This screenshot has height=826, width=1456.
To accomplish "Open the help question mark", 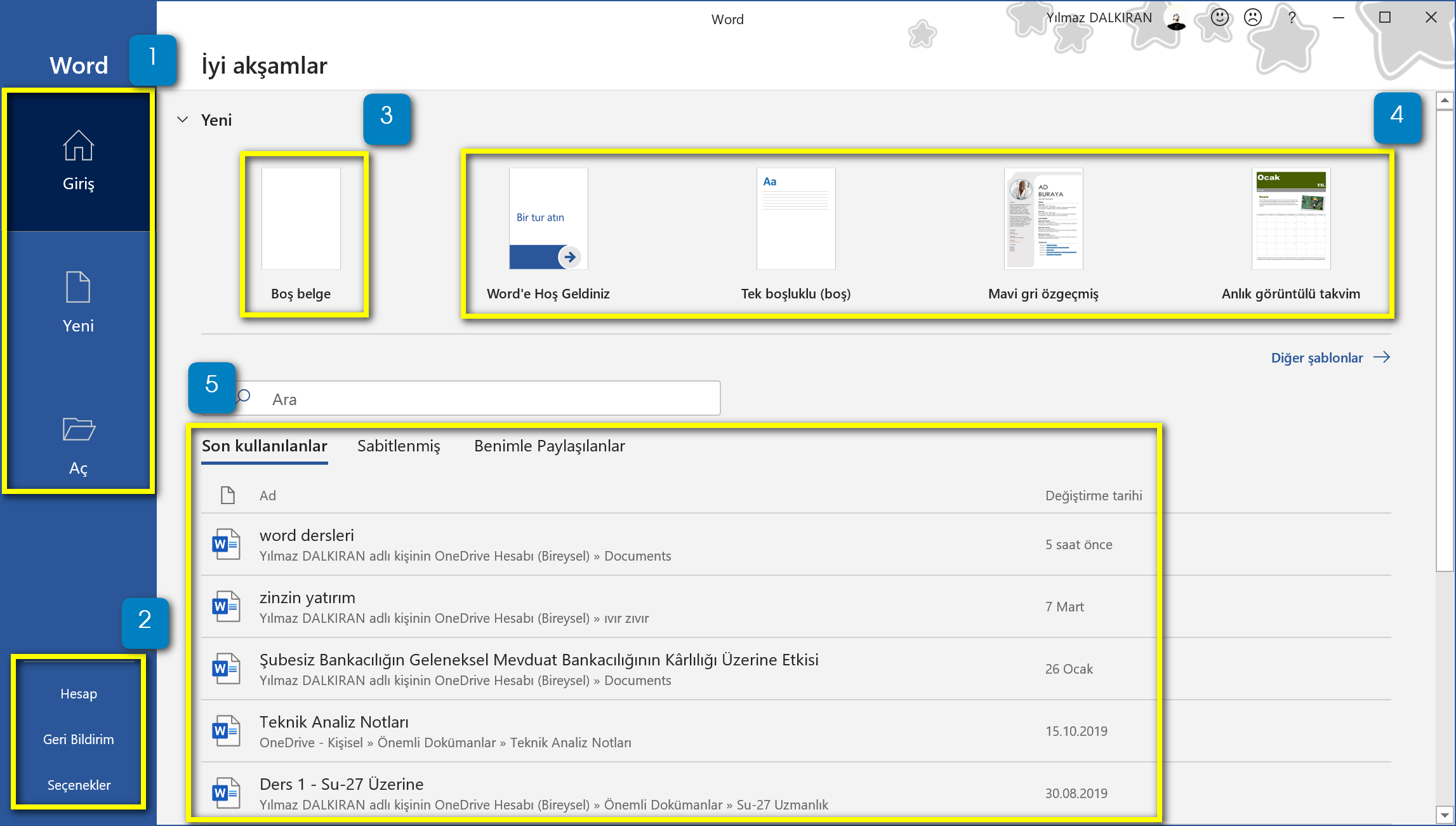I will (x=1292, y=18).
